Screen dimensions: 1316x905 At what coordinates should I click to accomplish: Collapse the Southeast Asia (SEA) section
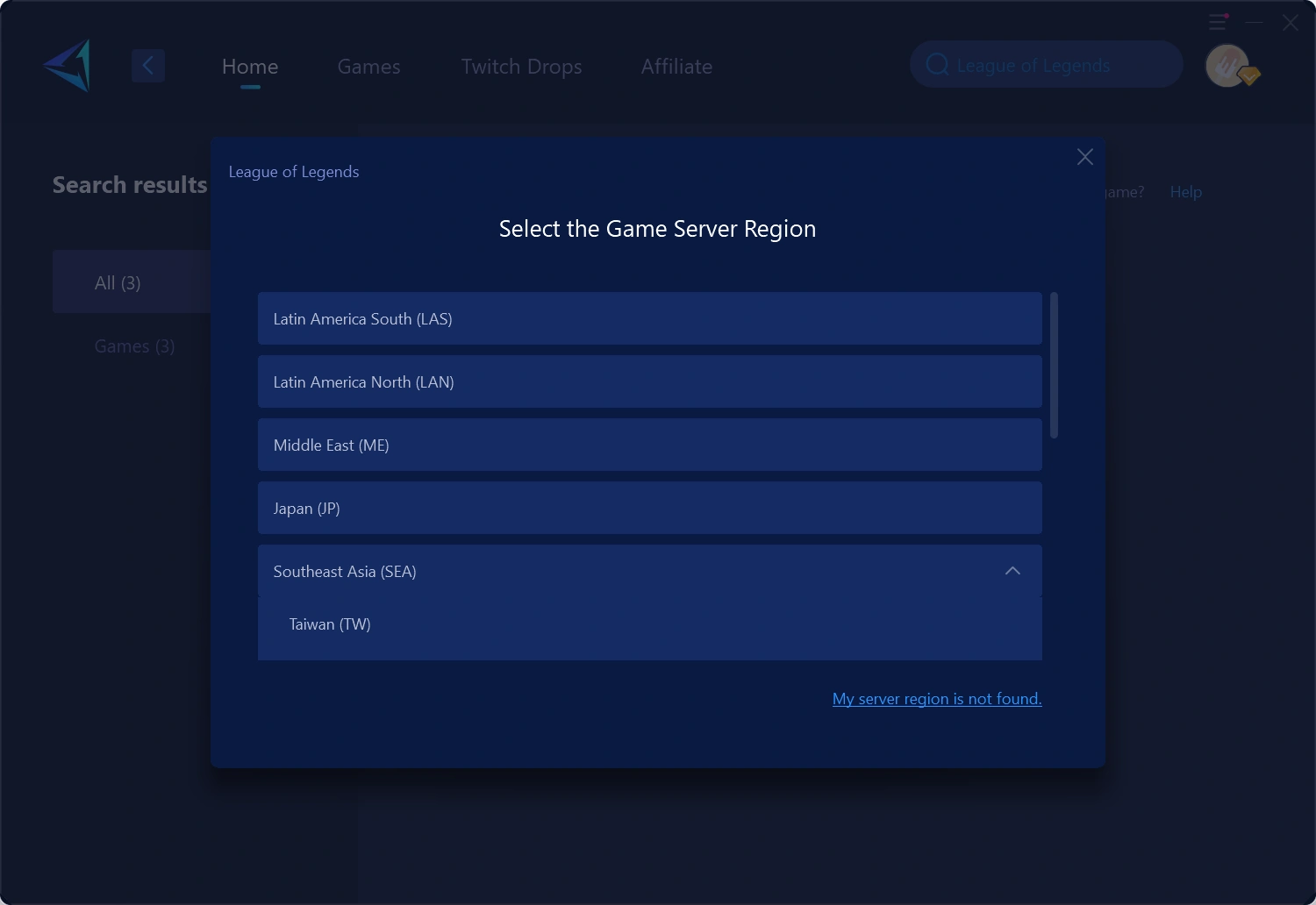click(x=1012, y=571)
